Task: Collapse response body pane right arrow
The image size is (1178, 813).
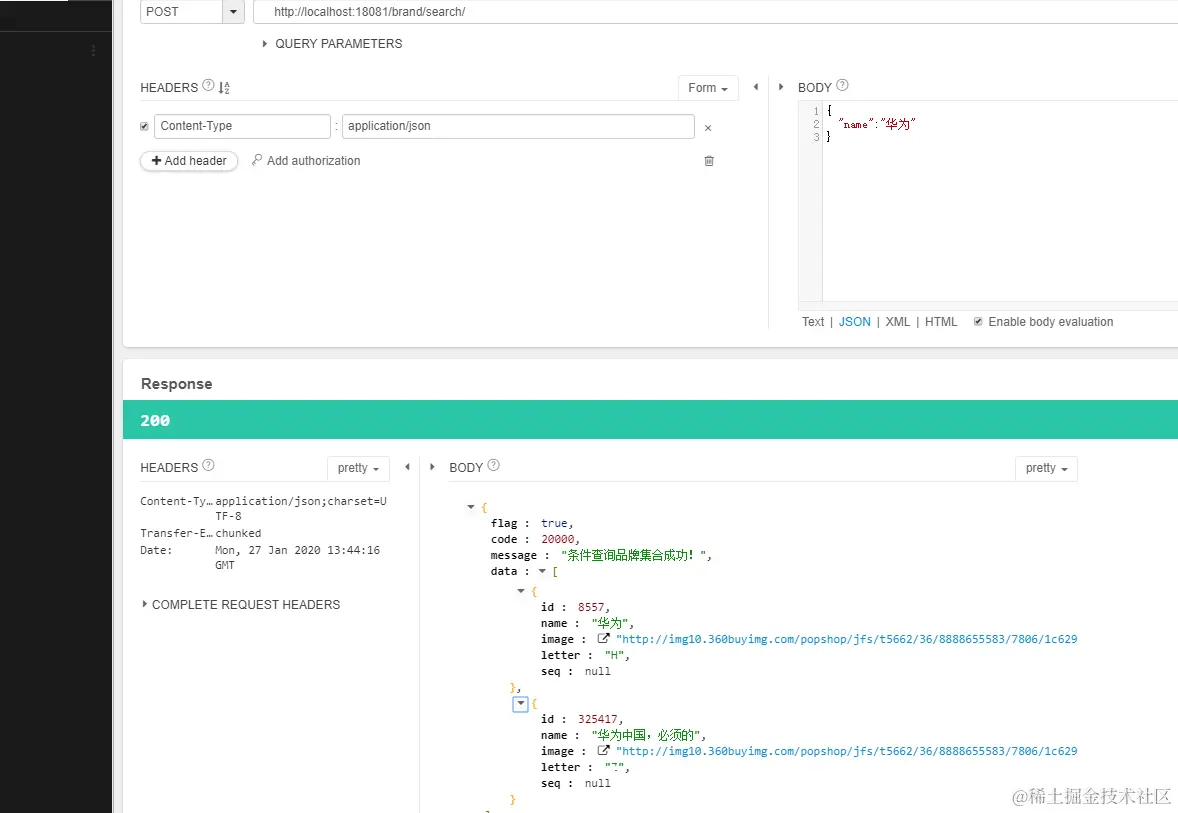Action: click(432, 467)
